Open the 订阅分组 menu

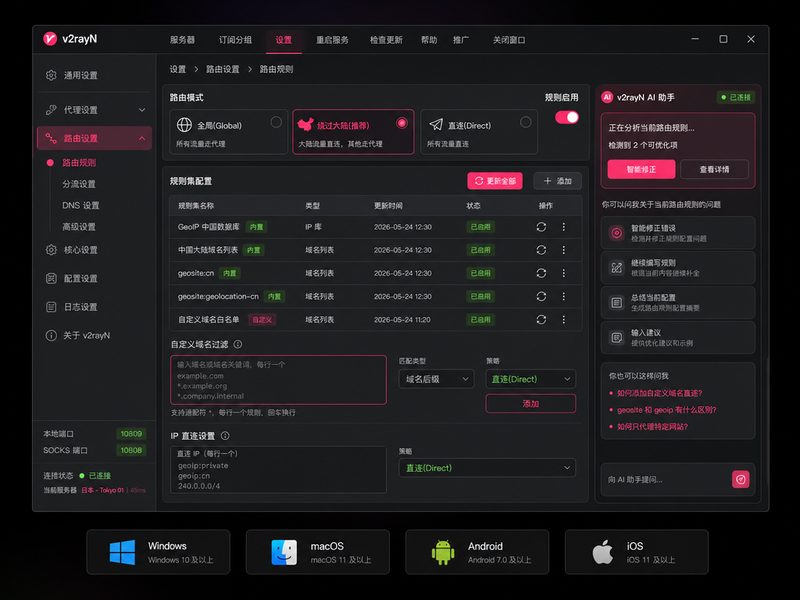click(x=235, y=40)
